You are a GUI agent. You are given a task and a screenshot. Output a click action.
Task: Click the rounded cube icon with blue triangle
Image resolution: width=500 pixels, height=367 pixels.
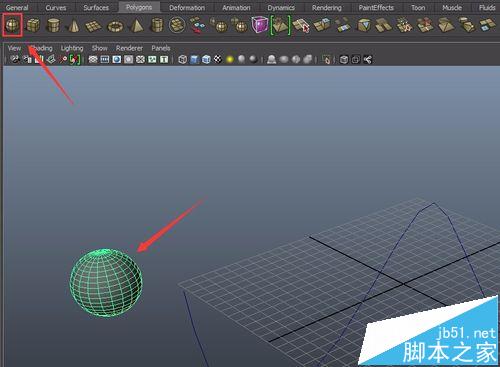pyautogui.click(x=364, y=25)
